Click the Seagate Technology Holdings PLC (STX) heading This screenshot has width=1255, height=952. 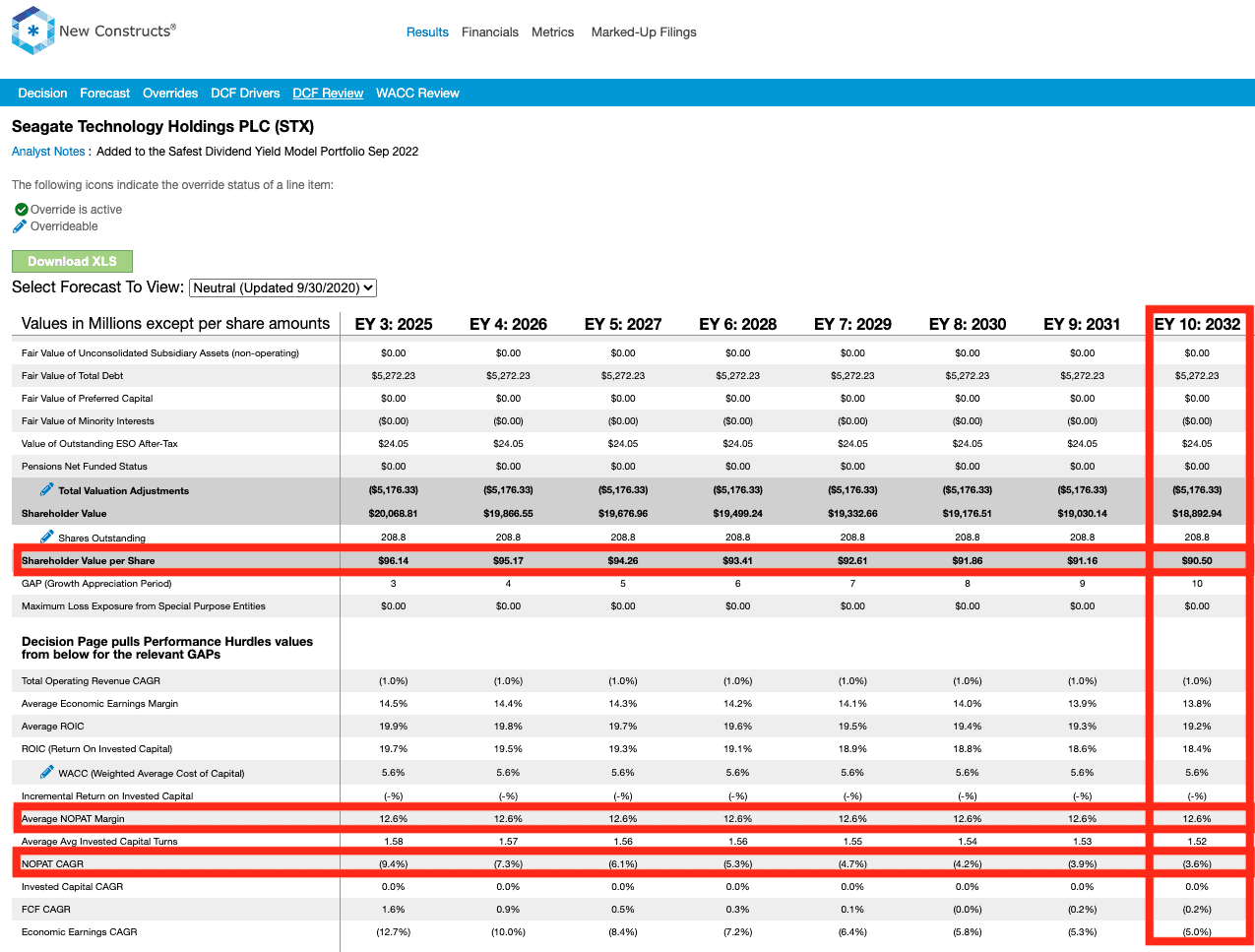point(162,126)
